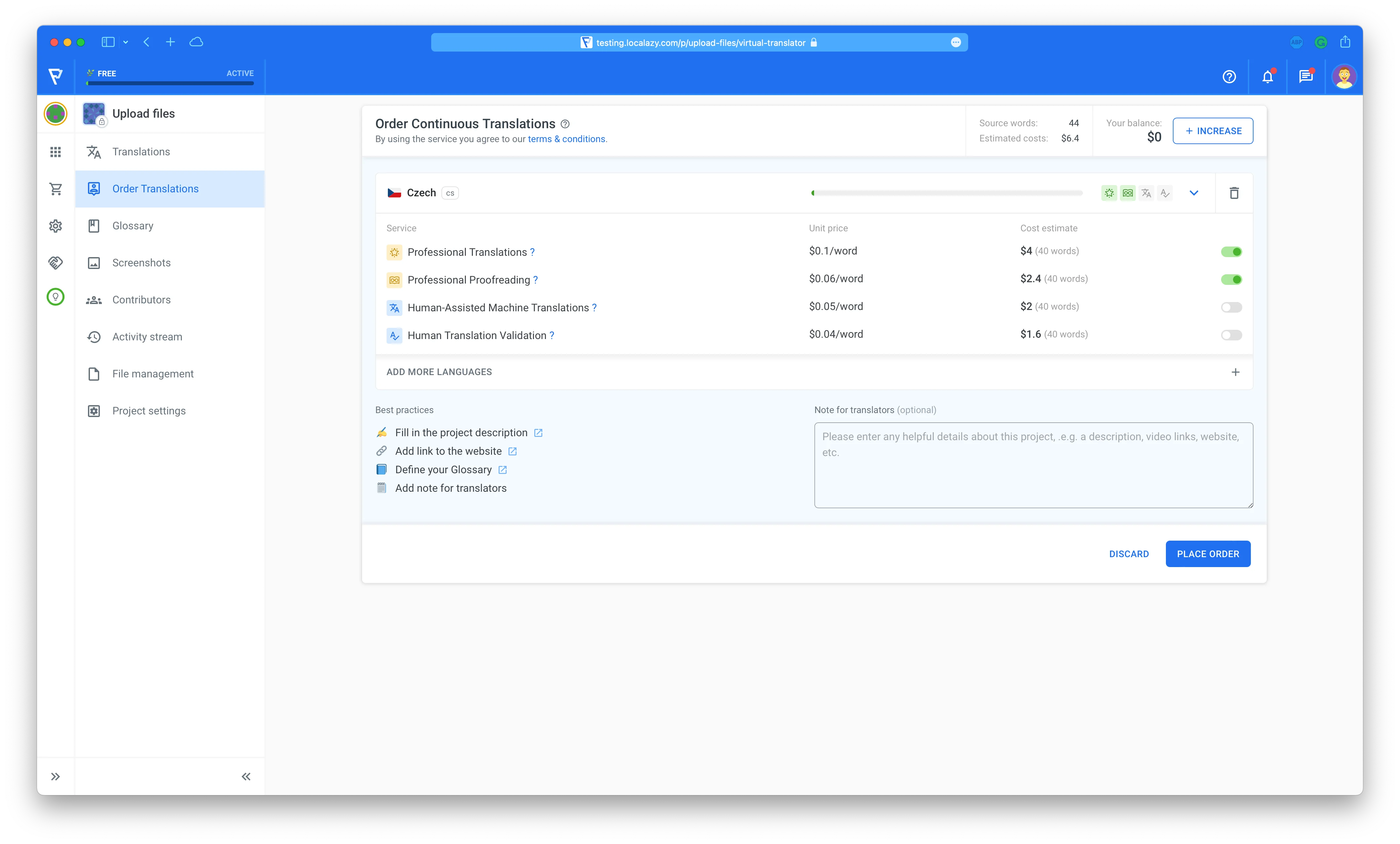Open Project settings from the sidebar
Screen dimensions: 1400x844
pos(148,410)
